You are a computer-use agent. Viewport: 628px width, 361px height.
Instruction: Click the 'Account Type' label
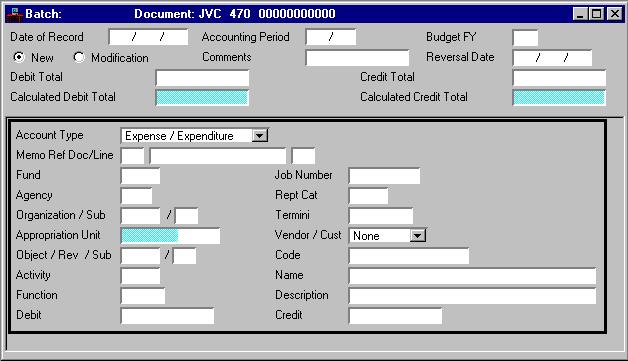point(50,135)
